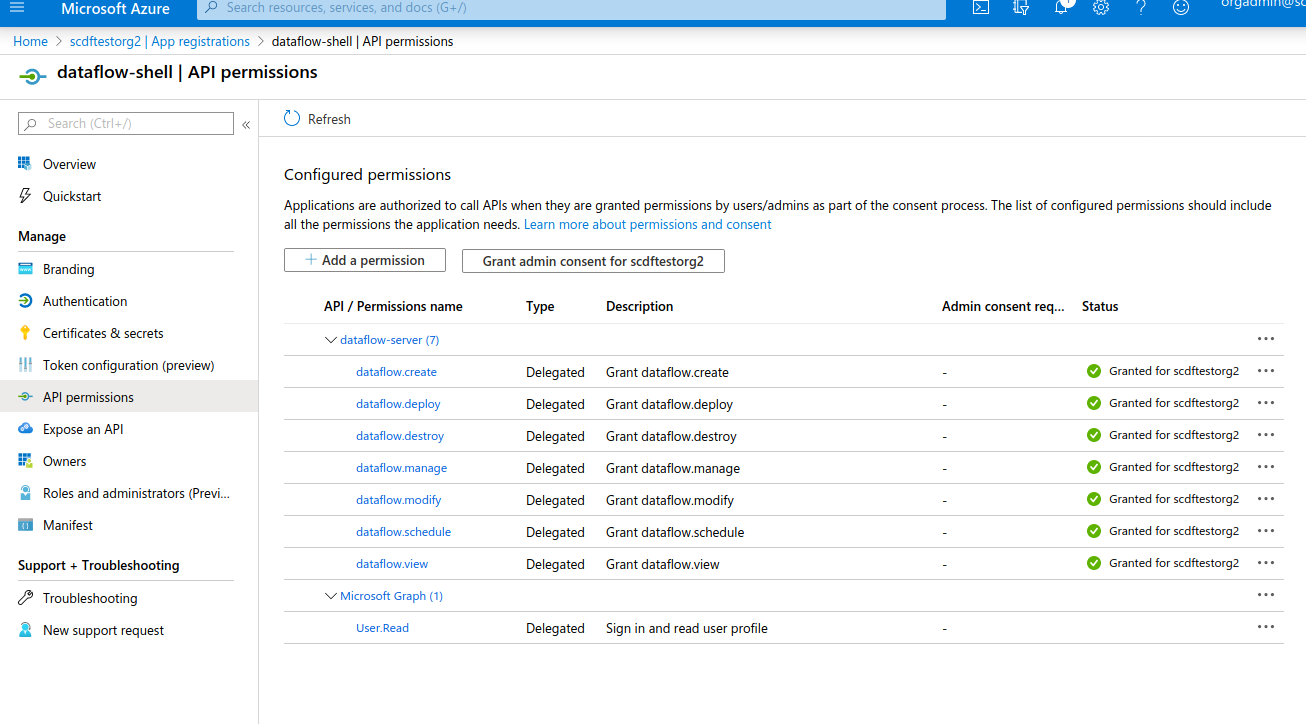Go to Manifest in sidebar
The image size is (1306, 724).
click(x=68, y=525)
